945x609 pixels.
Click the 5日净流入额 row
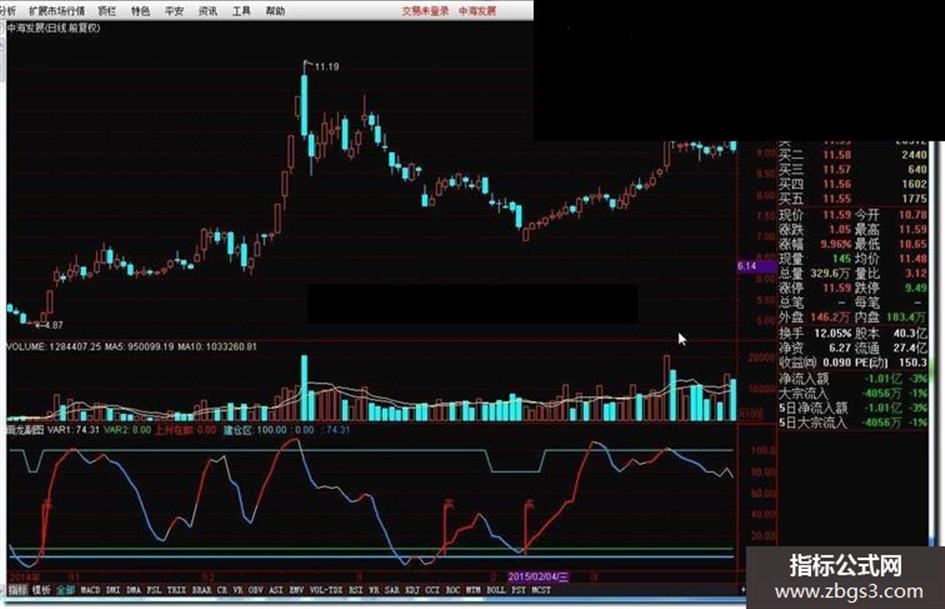[x=853, y=408]
